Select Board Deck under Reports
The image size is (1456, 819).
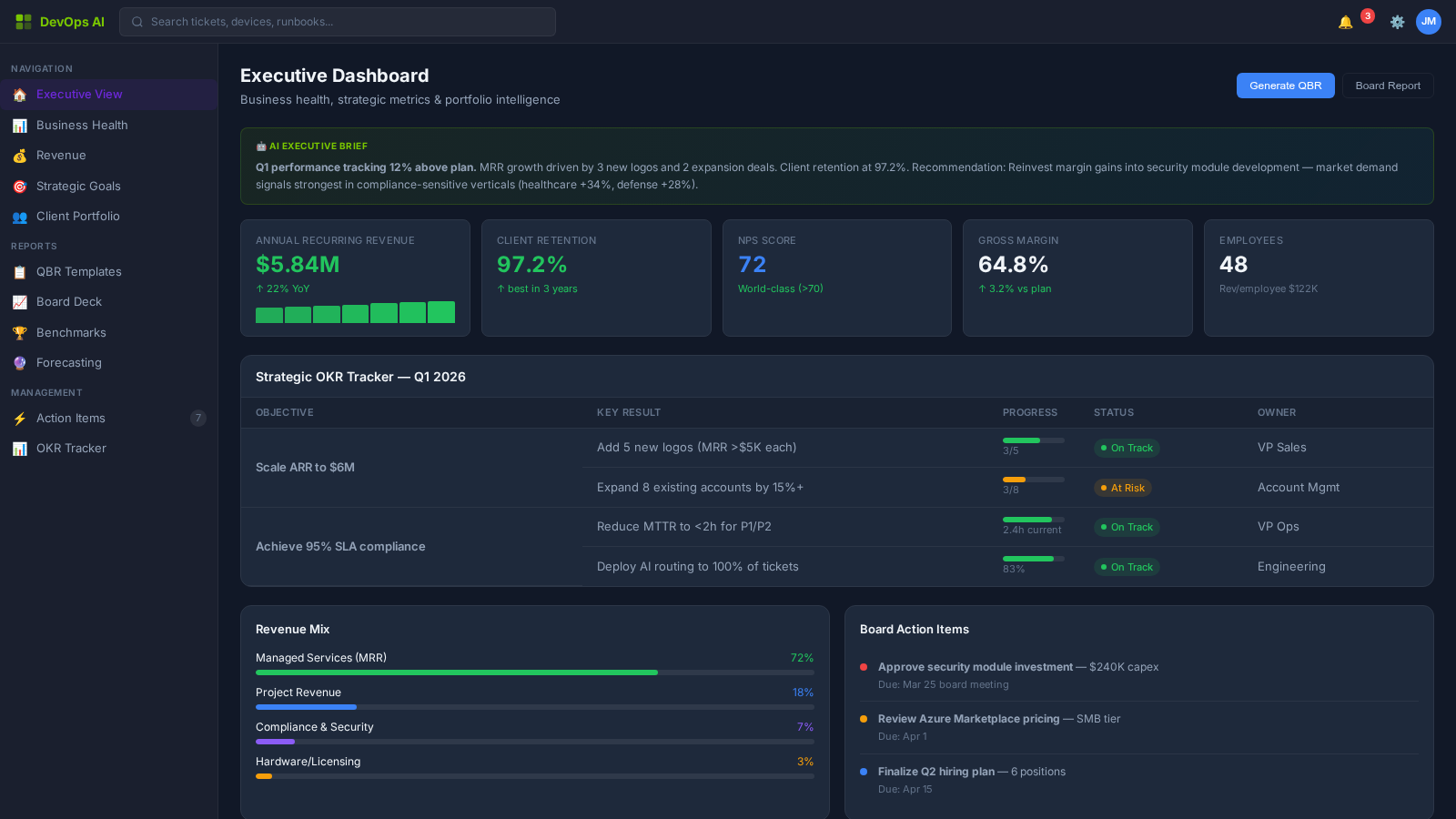click(68, 301)
